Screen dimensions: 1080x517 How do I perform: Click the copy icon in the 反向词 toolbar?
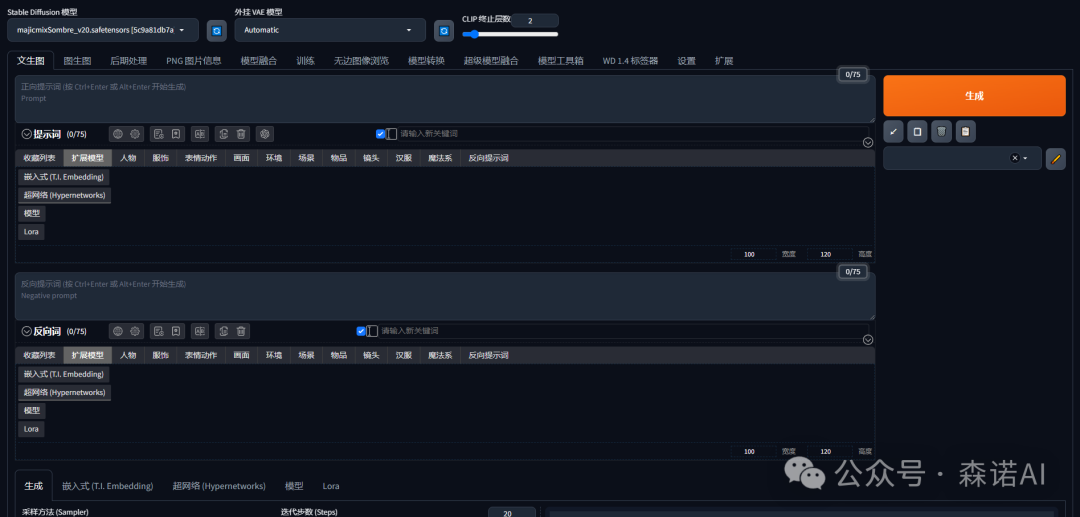(223, 331)
